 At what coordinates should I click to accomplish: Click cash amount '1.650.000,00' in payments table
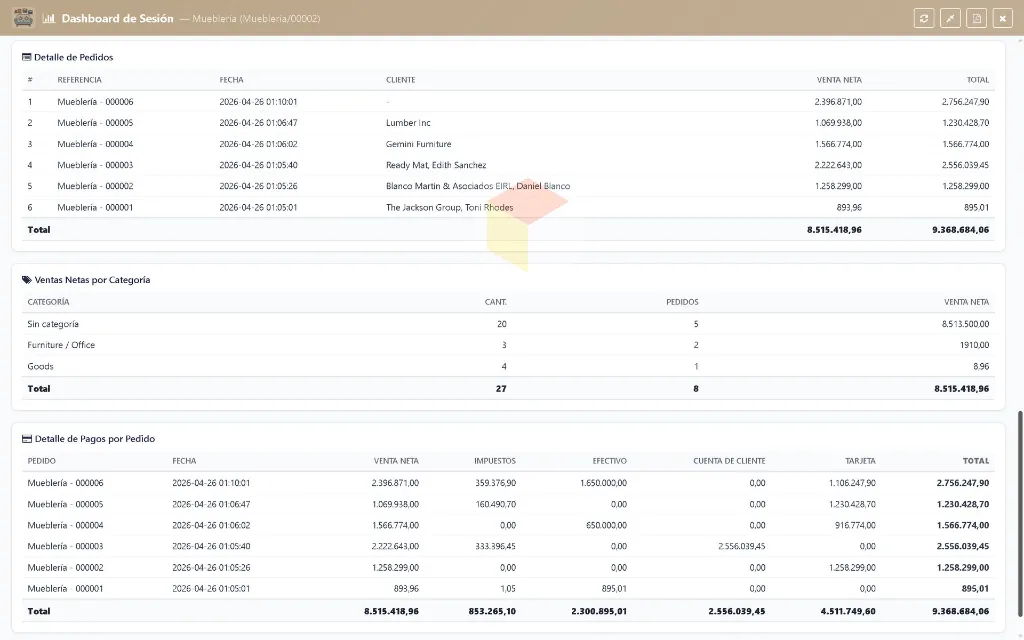(603, 483)
